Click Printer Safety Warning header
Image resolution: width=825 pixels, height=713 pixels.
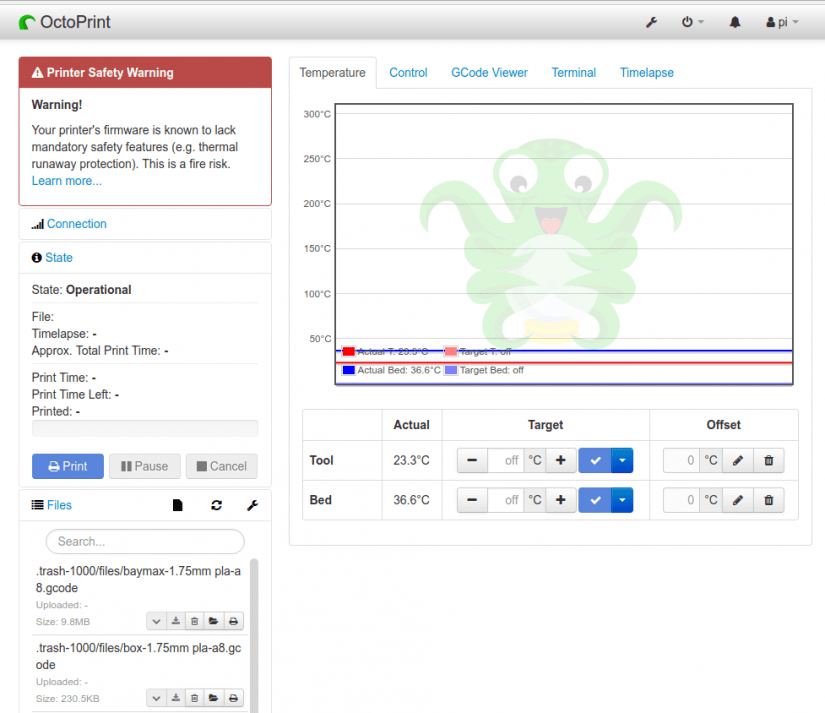[145, 73]
